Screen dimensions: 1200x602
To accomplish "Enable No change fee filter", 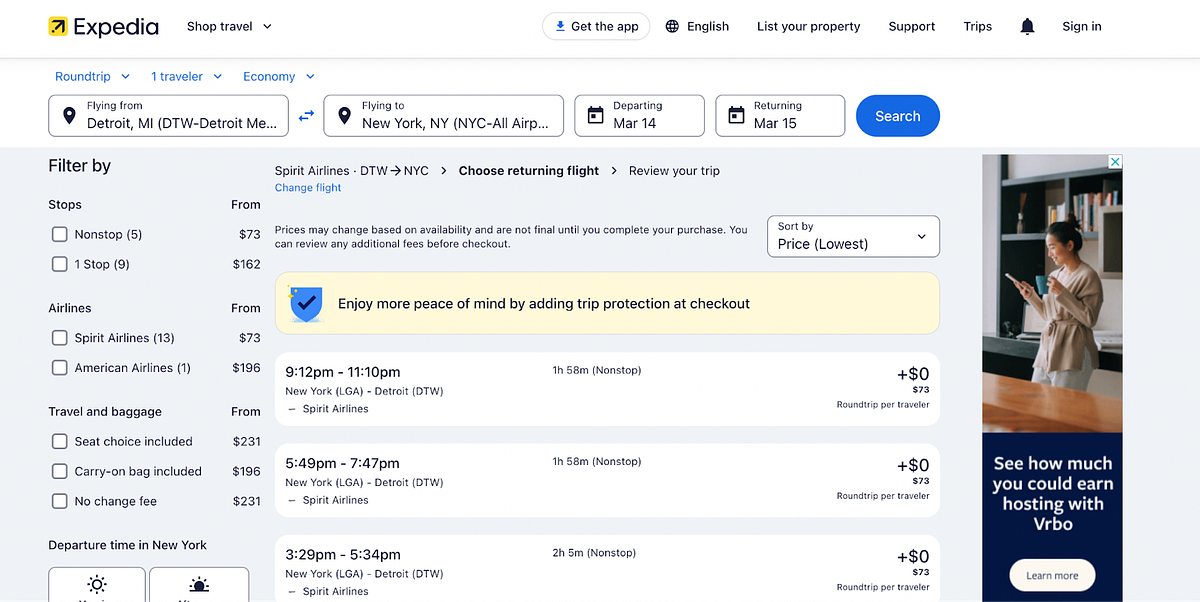I will coord(59,501).
